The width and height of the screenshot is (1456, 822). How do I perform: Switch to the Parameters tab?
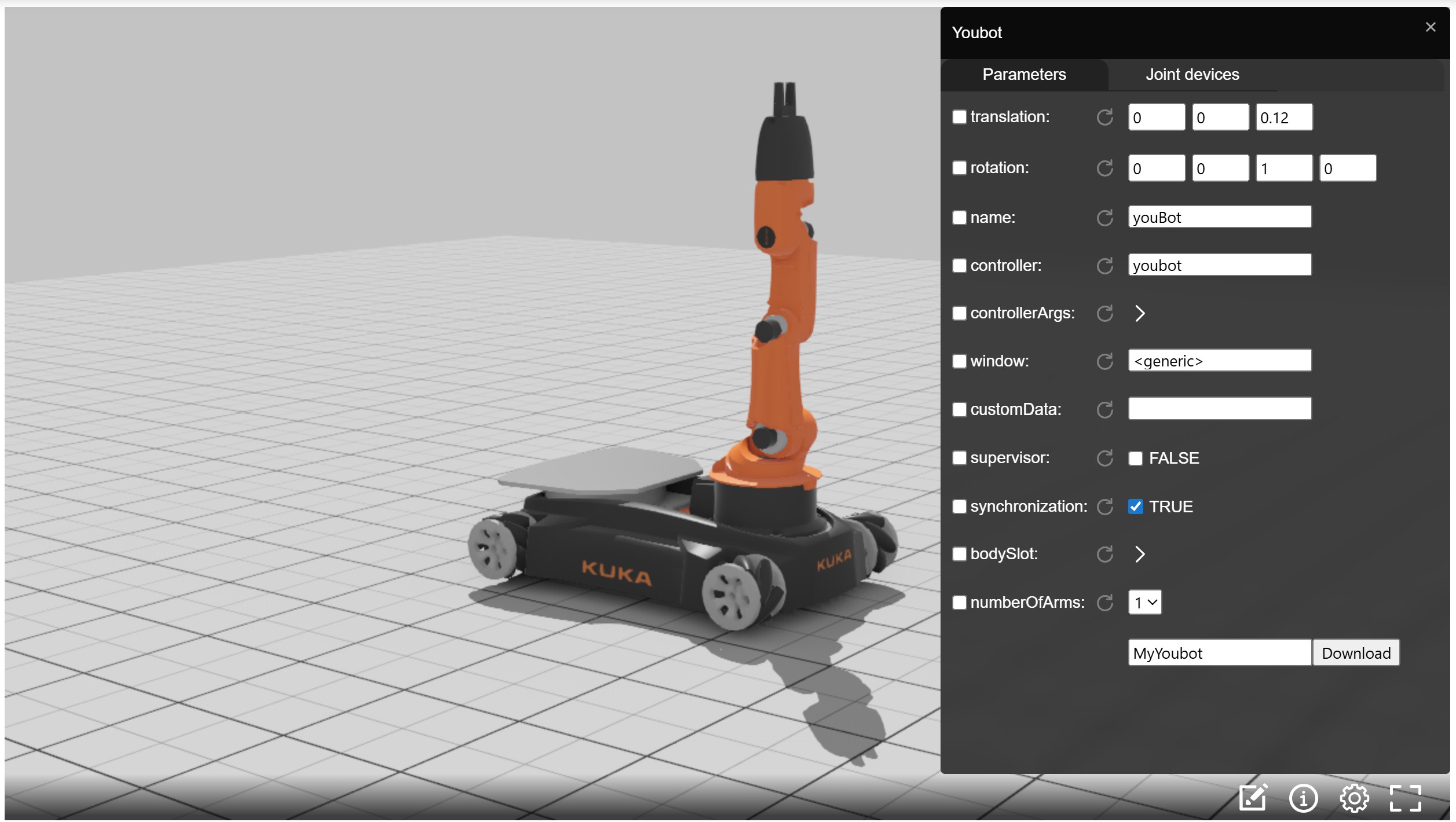(x=1024, y=75)
